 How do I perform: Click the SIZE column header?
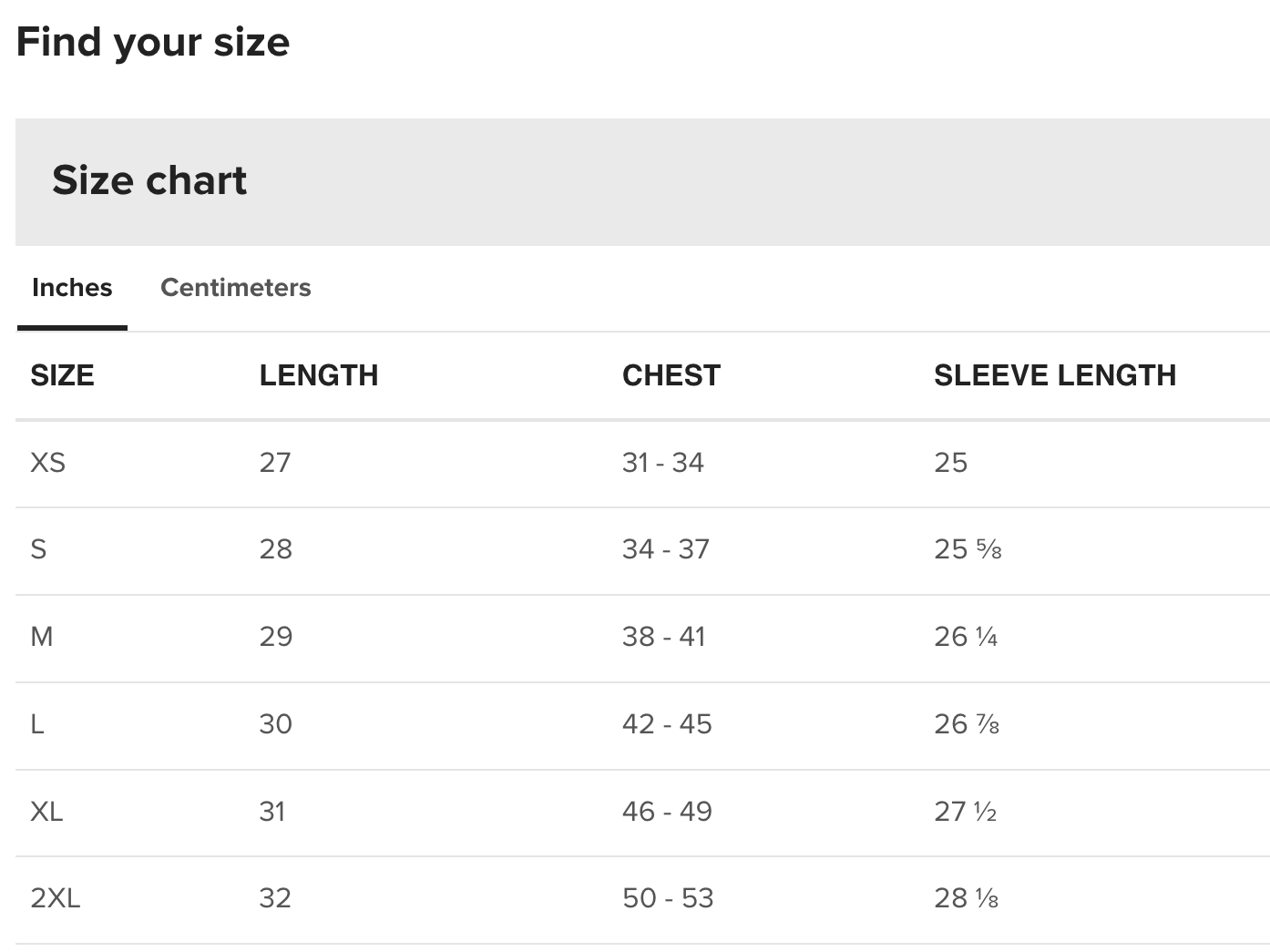coord(62,375)
